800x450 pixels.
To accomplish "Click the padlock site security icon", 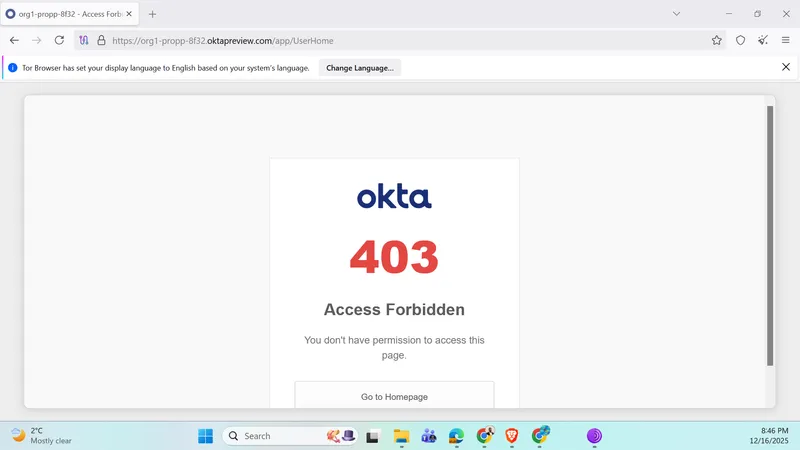I will click(101, 40).
